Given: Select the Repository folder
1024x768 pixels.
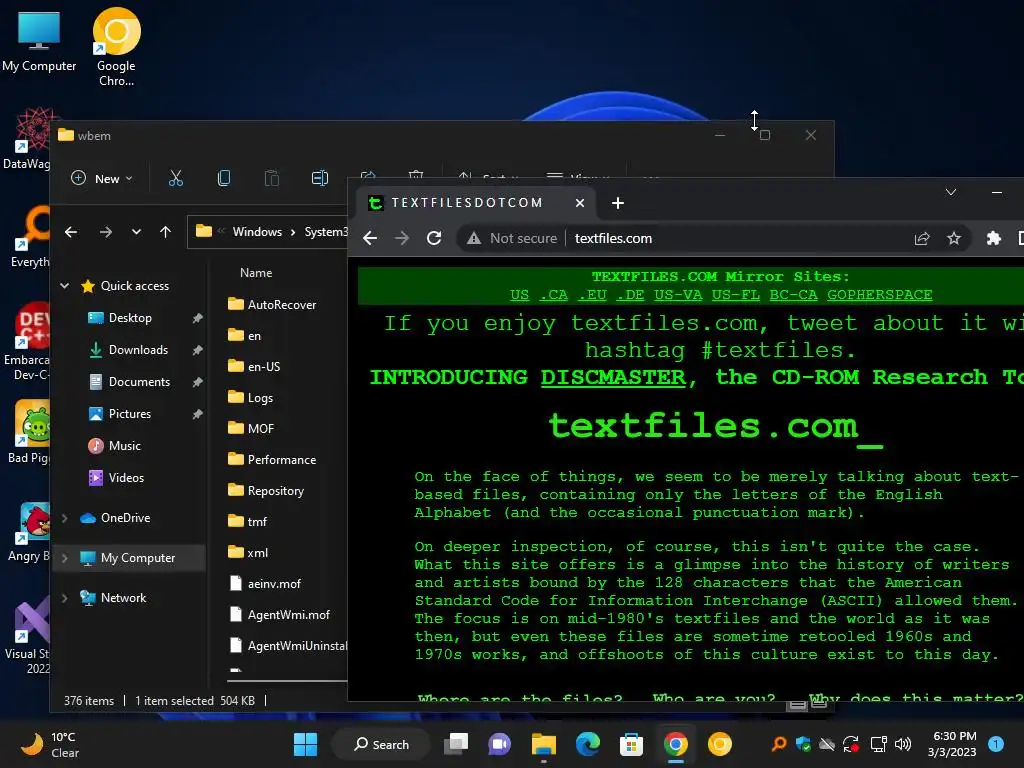Looking at the screenshot, I should [276, 490].
